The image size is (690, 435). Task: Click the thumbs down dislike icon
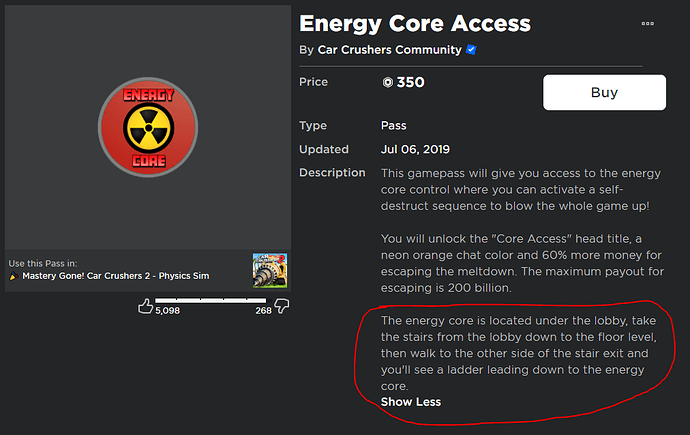(x=281, y=303)
